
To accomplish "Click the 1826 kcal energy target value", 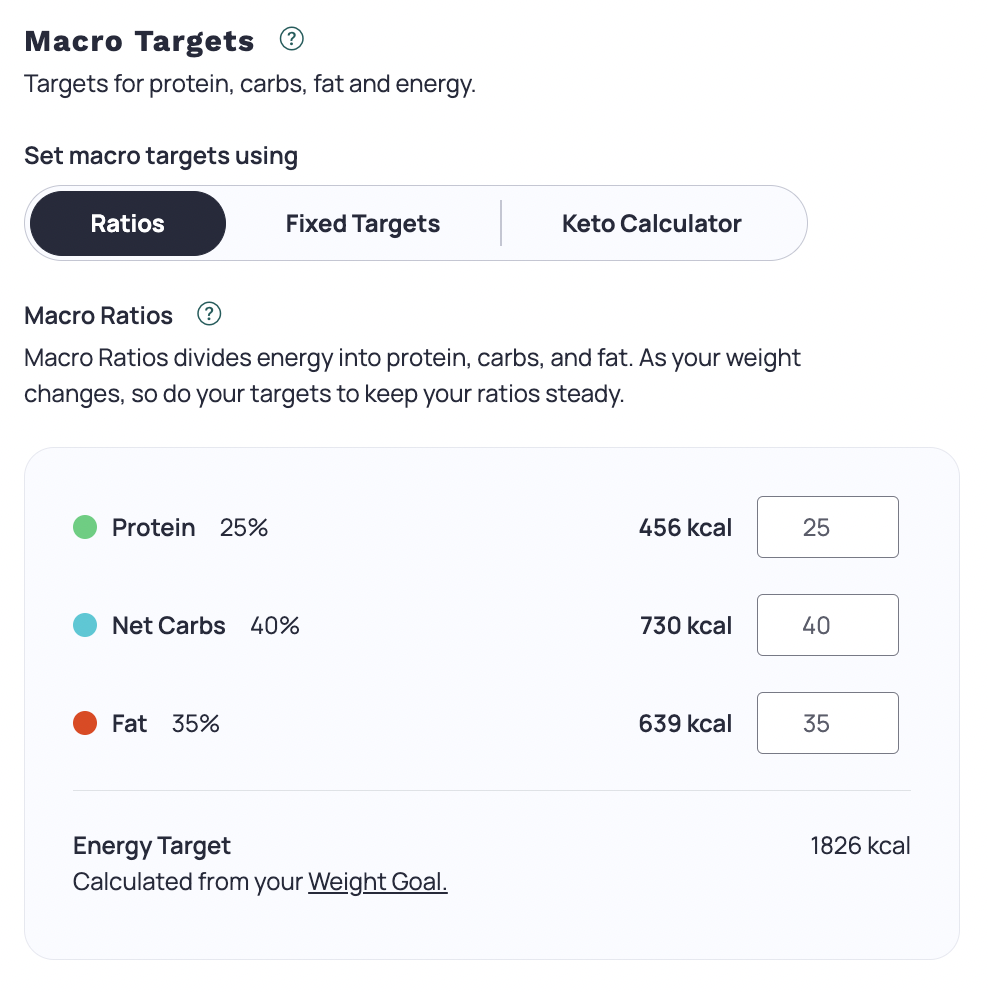I will (860, 846).
